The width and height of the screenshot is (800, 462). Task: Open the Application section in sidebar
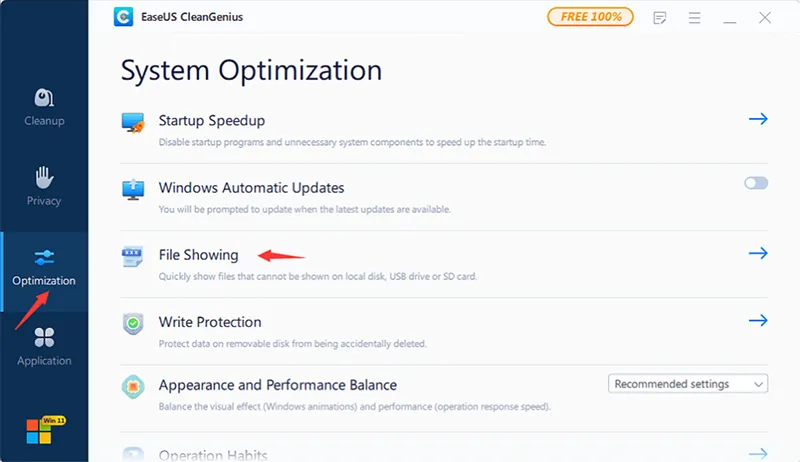point(44,347)
